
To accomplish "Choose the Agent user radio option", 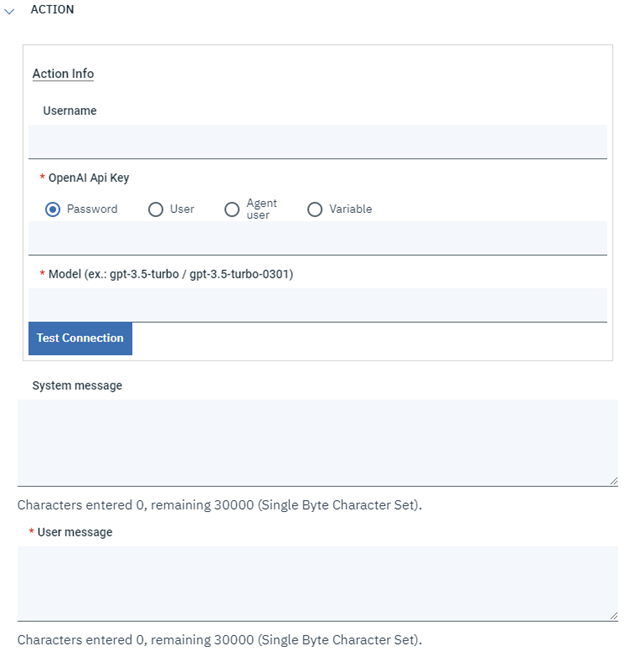I will pos(232,210).
